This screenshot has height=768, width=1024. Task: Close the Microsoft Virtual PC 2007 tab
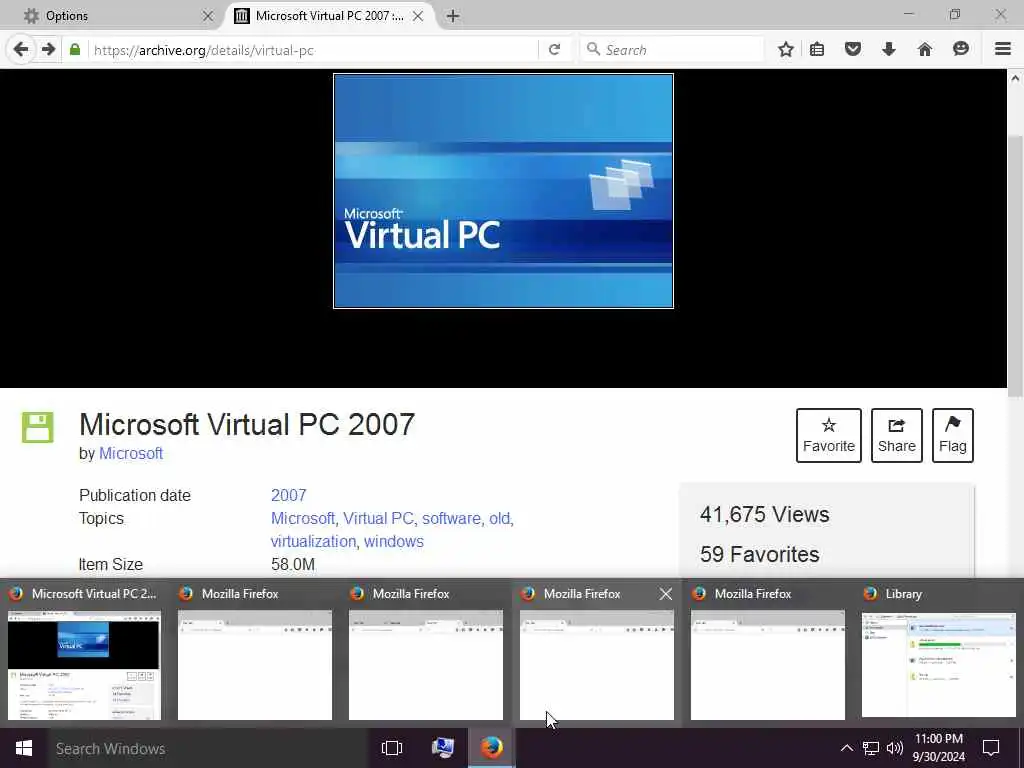coord(418,16)
